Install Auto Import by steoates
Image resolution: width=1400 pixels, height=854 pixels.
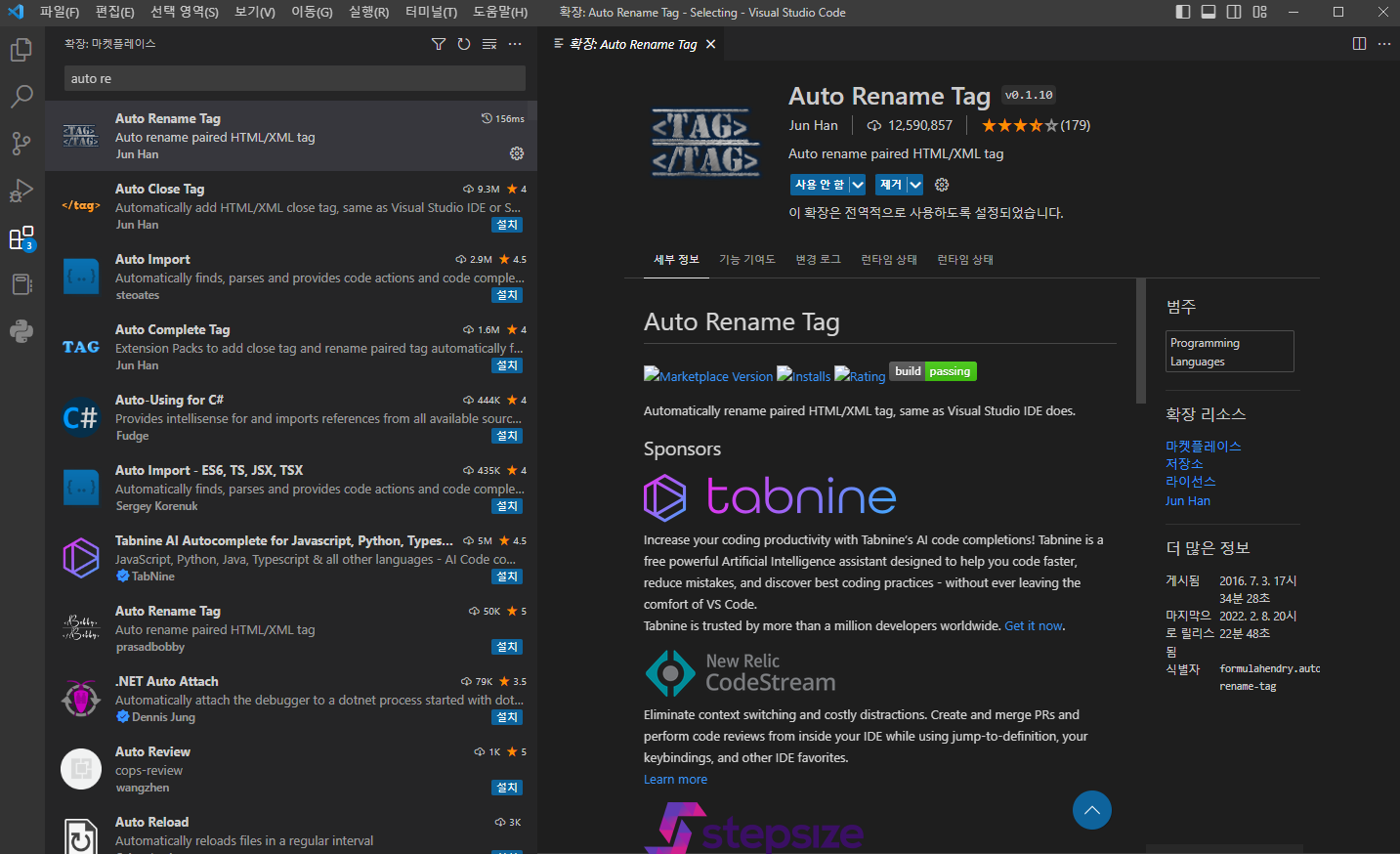[x=507, y=295]
